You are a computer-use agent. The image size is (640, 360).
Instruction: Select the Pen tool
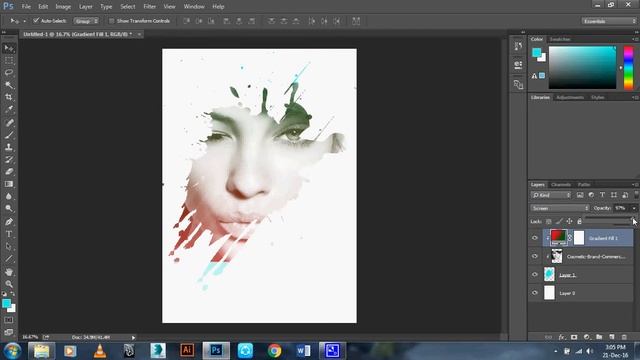(9, 222)
